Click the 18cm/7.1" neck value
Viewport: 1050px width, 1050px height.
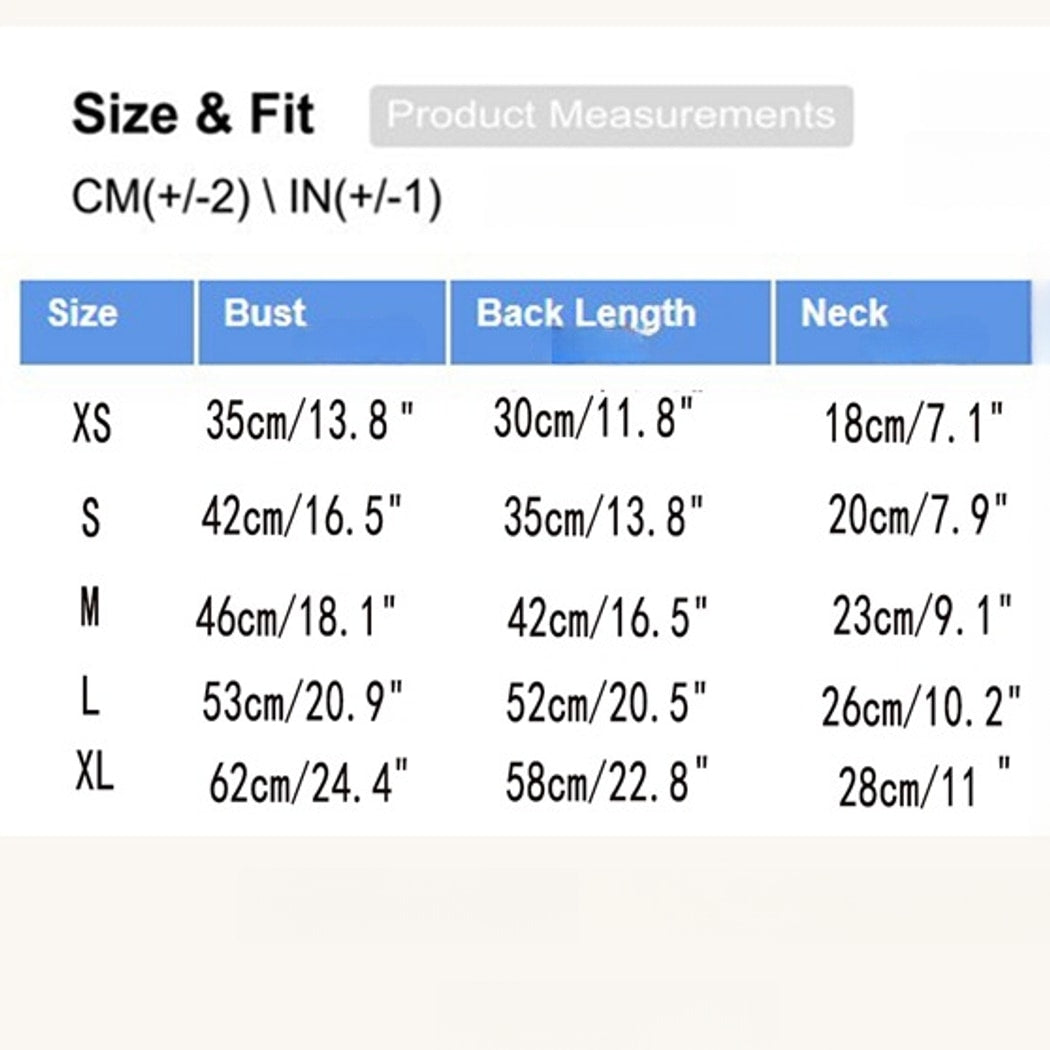pos(914,423)
